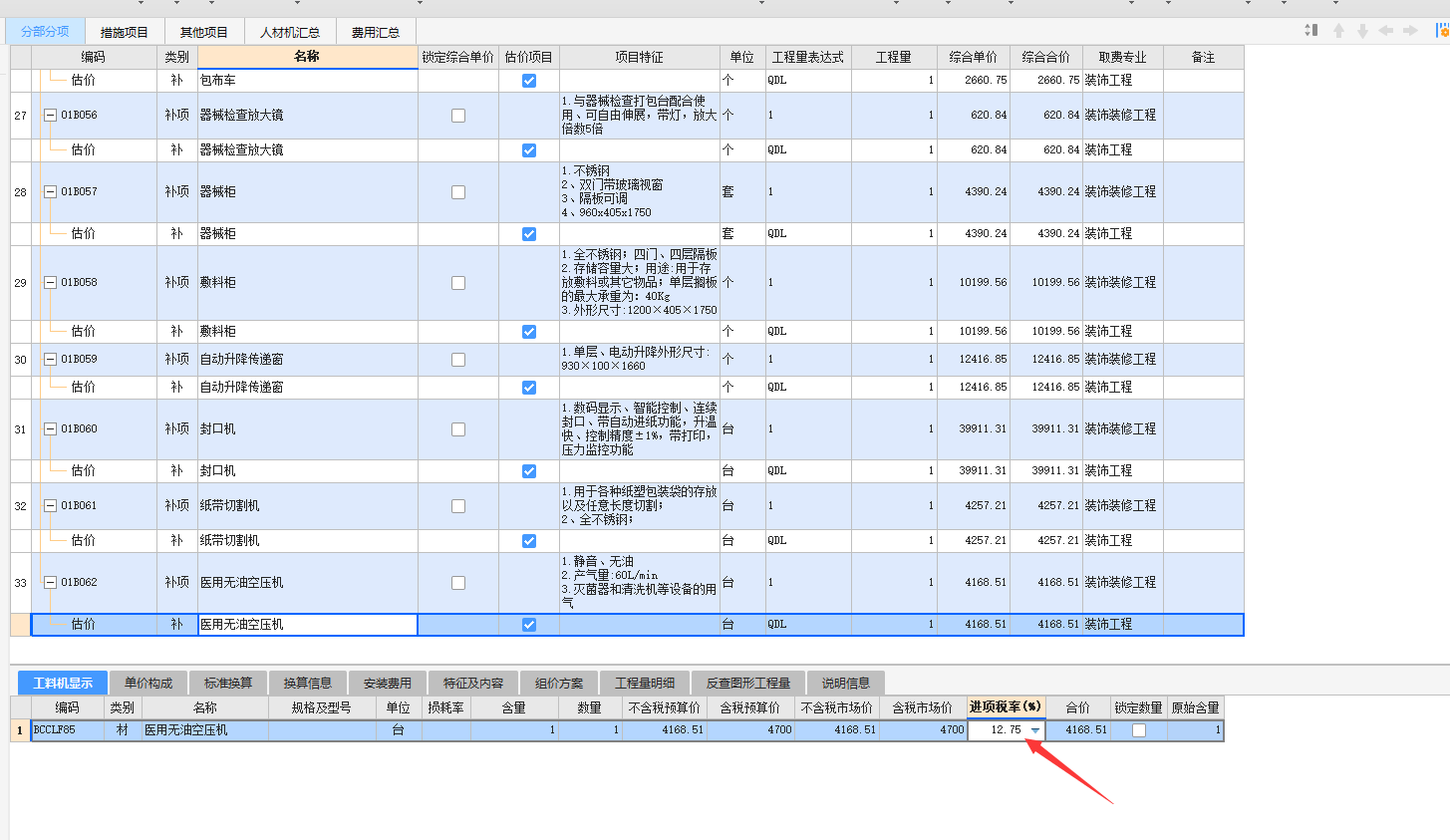Click the 含税市场价 column header
Screen dimensions: 1450x840
[x=923, y=707]
